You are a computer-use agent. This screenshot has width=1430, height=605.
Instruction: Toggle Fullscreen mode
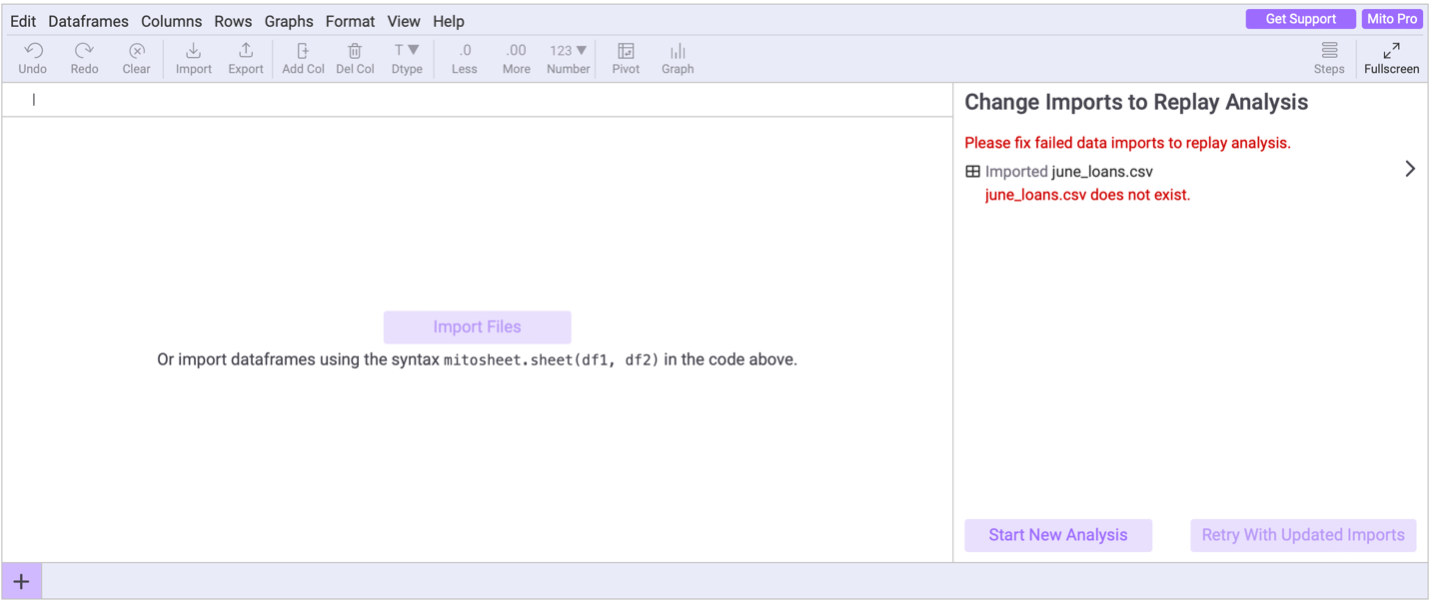coord(1391,52)
